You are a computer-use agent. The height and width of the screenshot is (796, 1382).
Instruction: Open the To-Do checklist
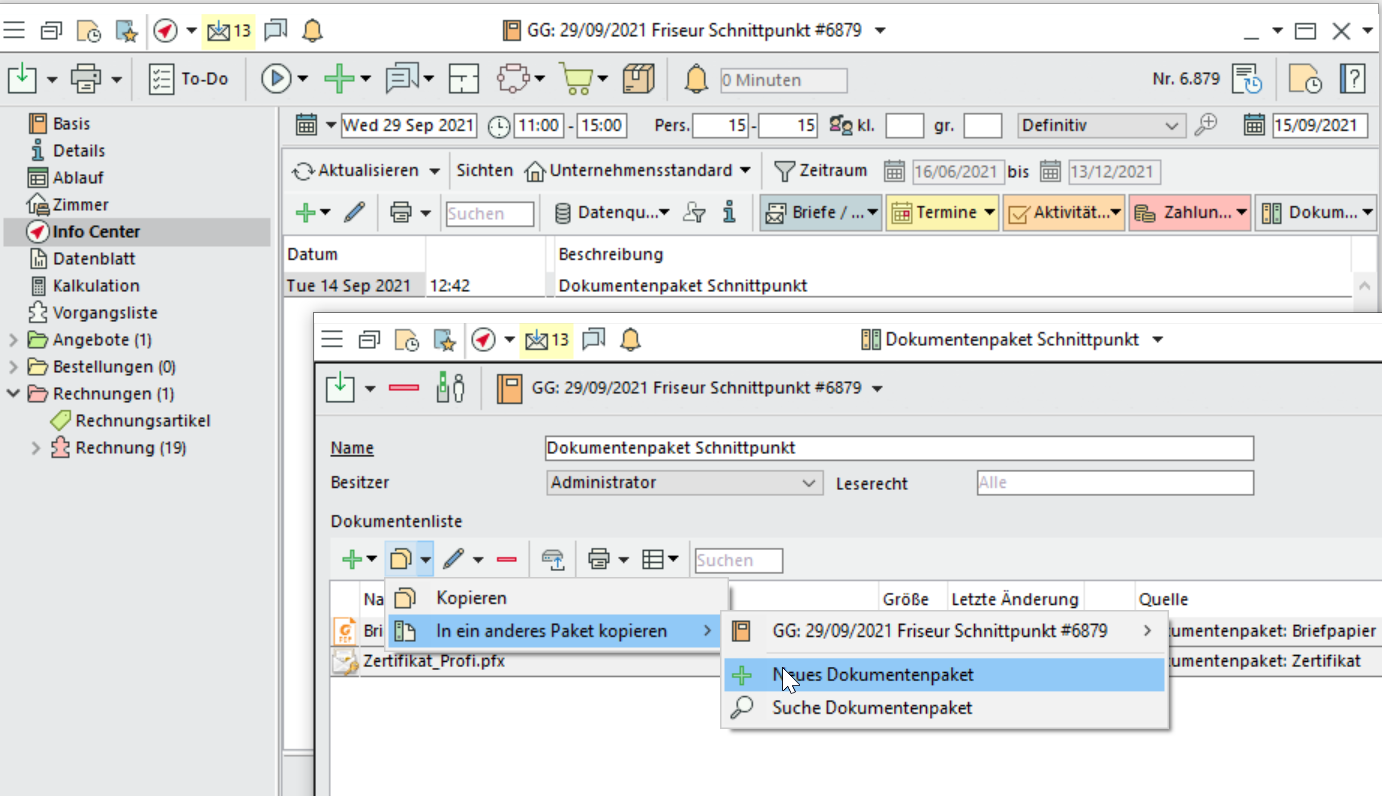pyautogui.click(x=189, y=79)
